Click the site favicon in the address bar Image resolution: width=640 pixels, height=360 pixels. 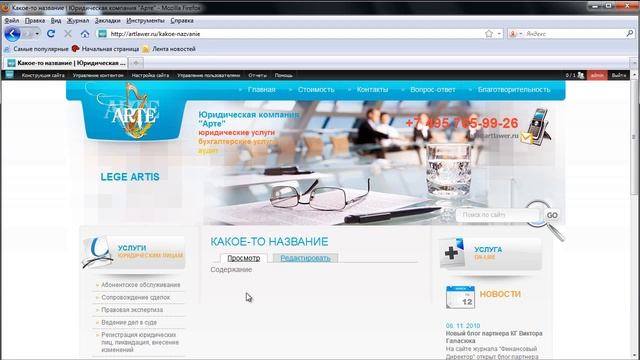102,34
